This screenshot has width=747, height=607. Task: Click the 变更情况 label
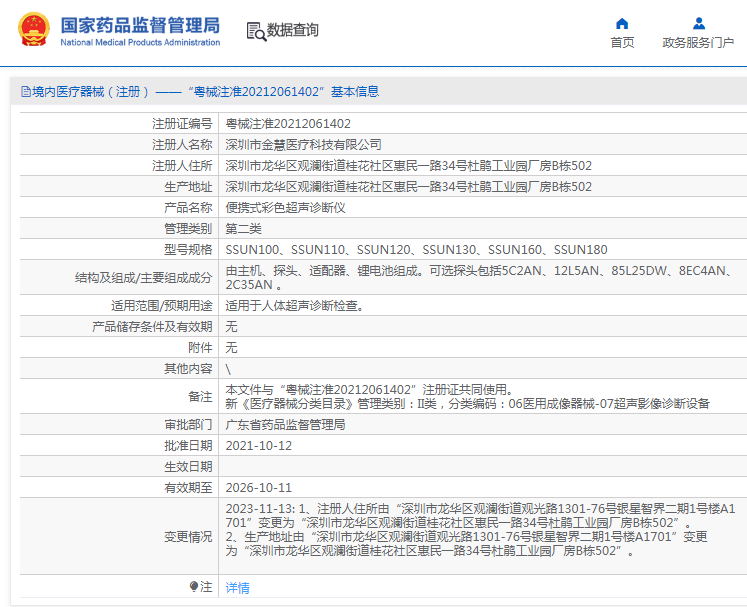188,536
